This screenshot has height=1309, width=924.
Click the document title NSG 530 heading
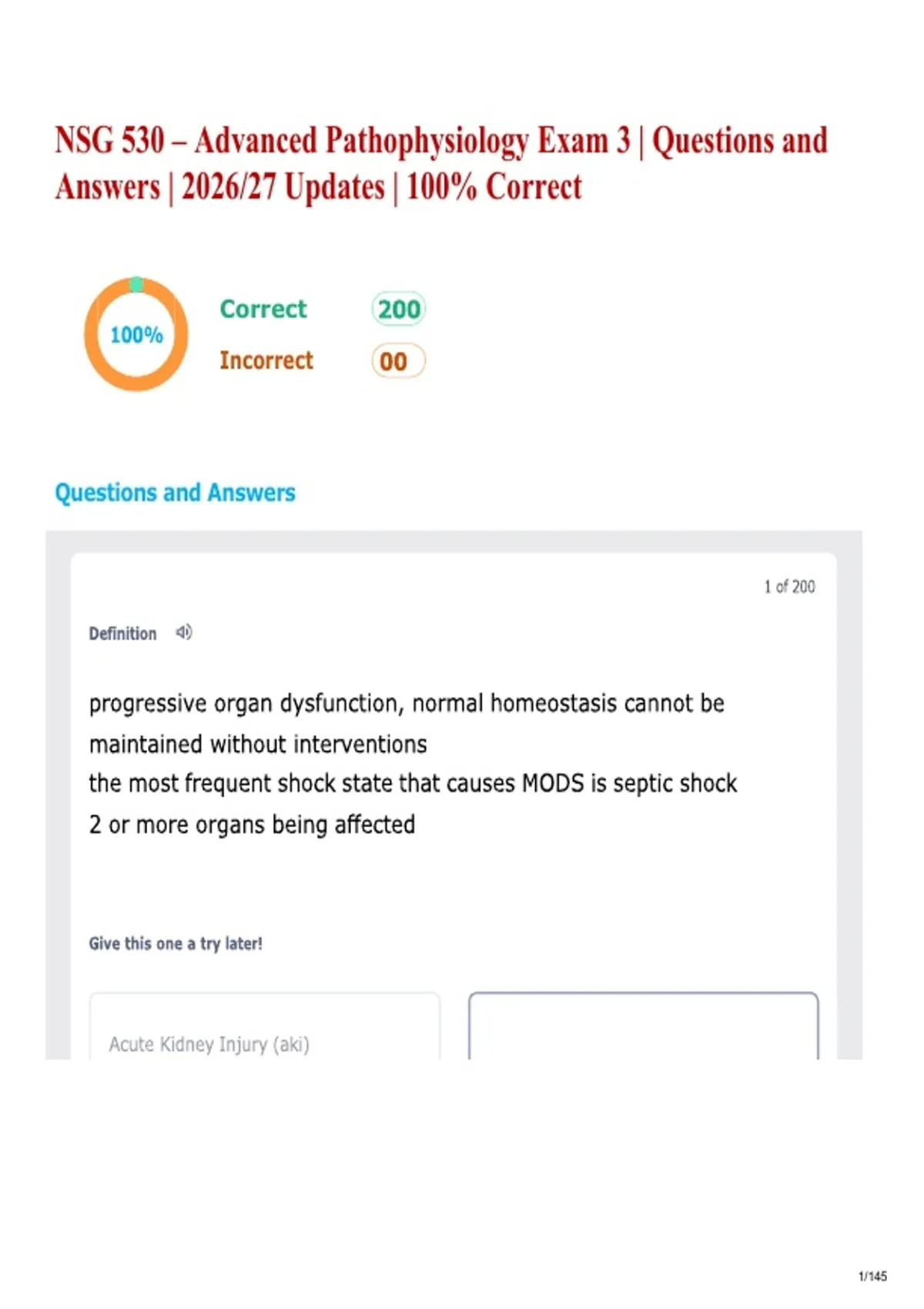[441, 163]
